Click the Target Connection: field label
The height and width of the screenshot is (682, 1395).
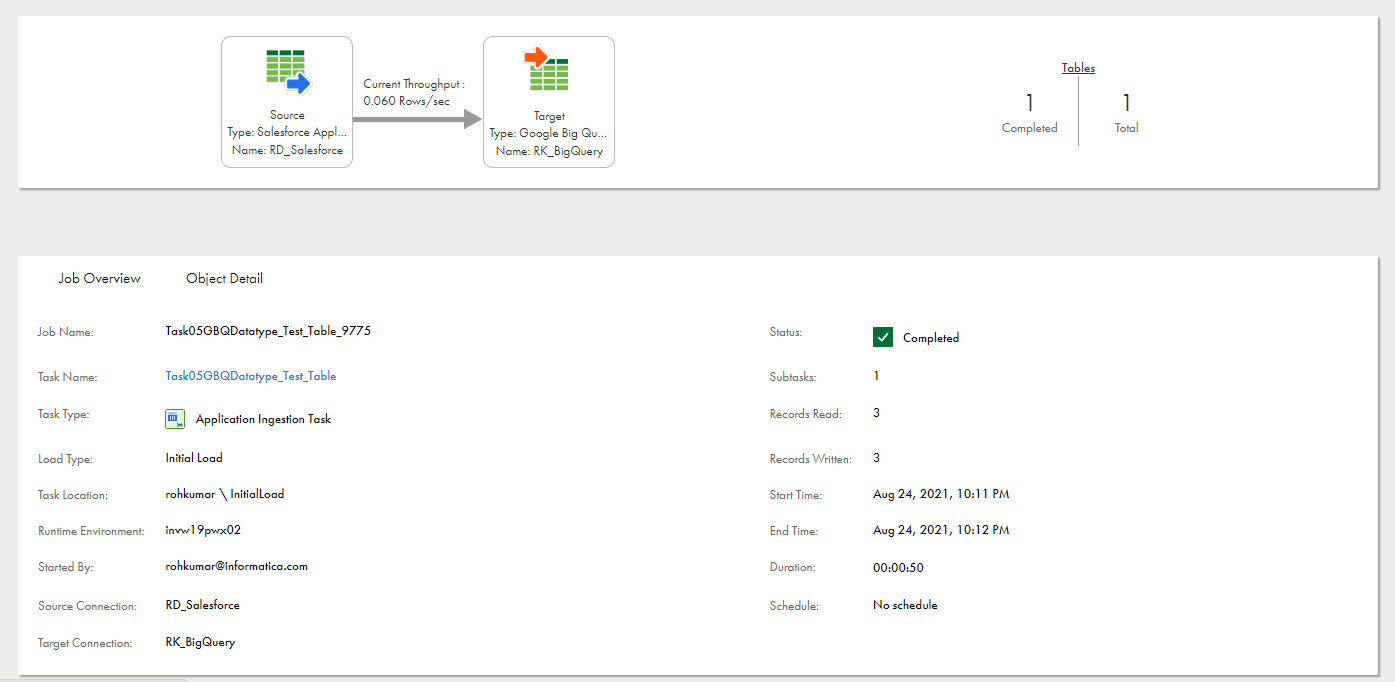85,644
